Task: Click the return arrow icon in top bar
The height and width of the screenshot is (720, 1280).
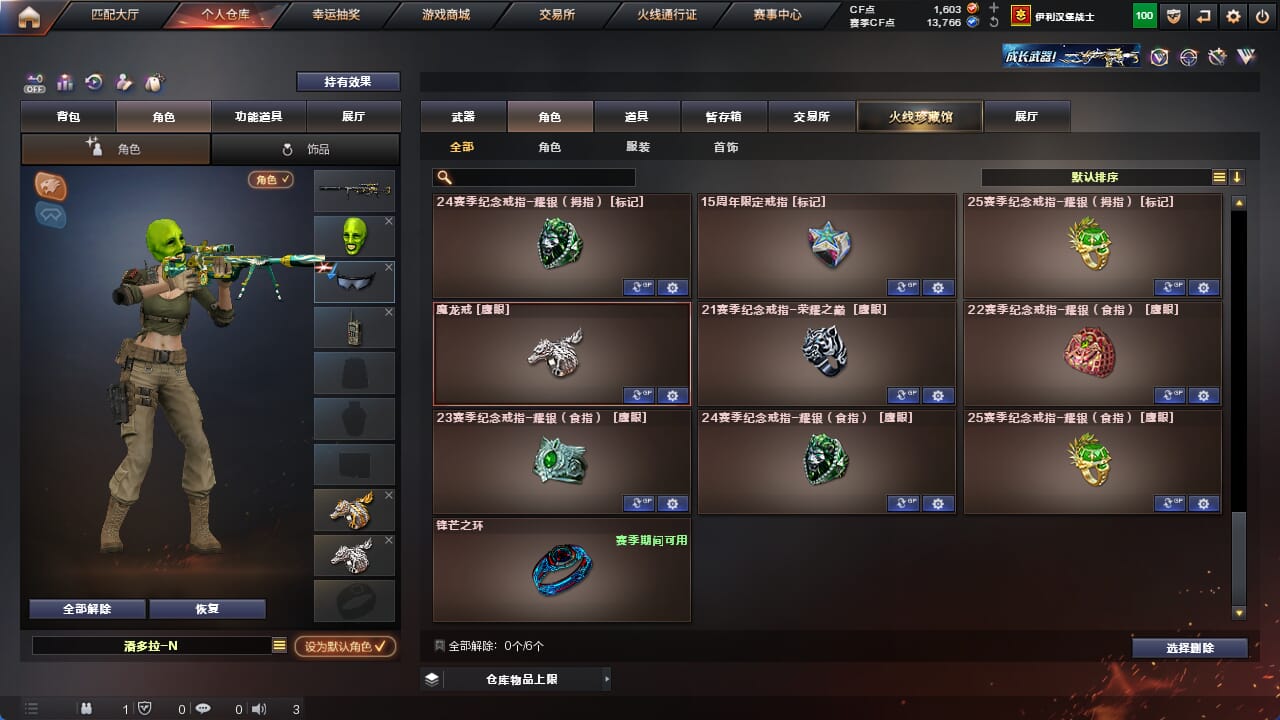Action: pos(1204,16)
